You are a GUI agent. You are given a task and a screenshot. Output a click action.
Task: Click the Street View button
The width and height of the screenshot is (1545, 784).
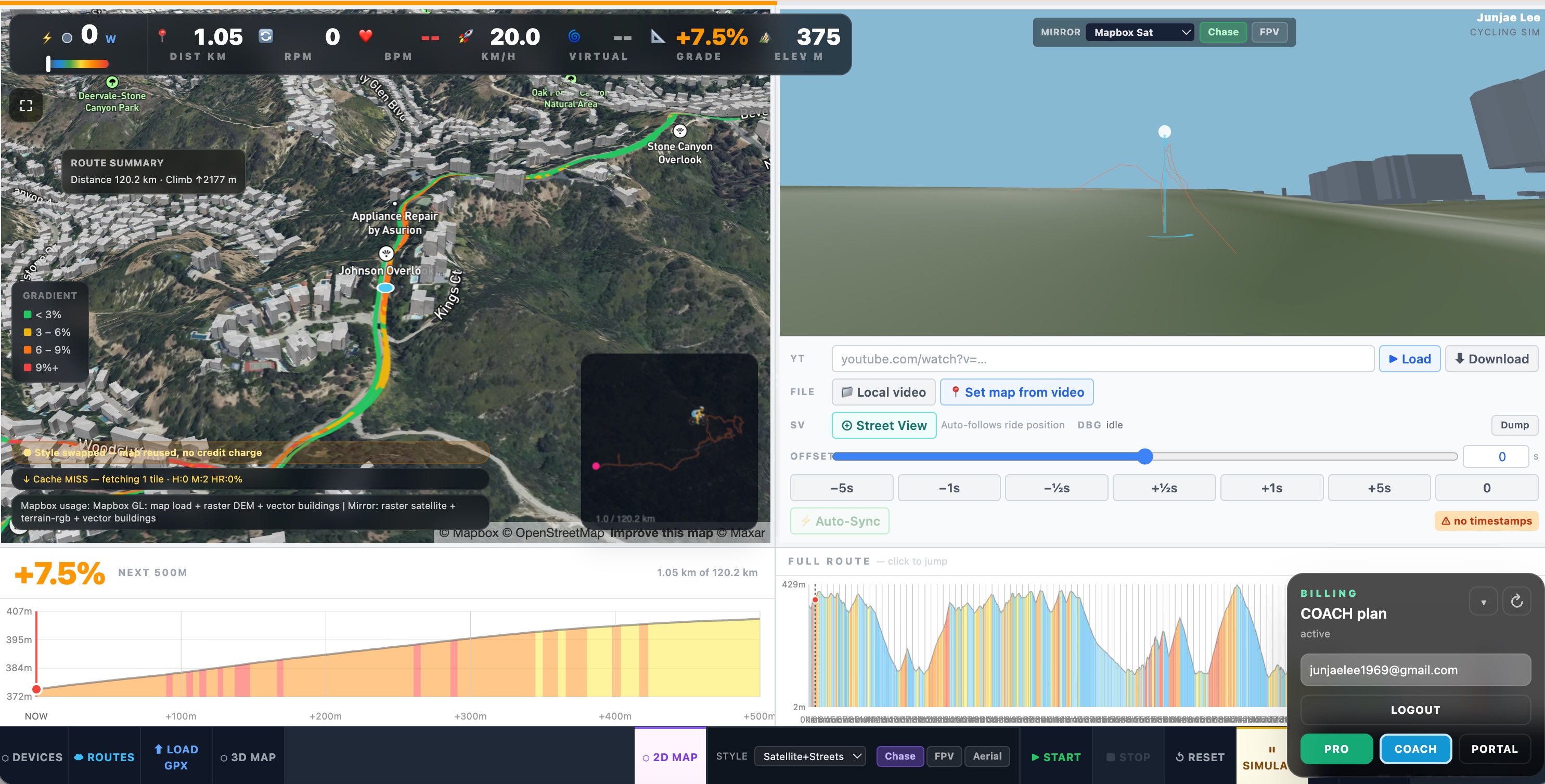(x=883, y=426)
